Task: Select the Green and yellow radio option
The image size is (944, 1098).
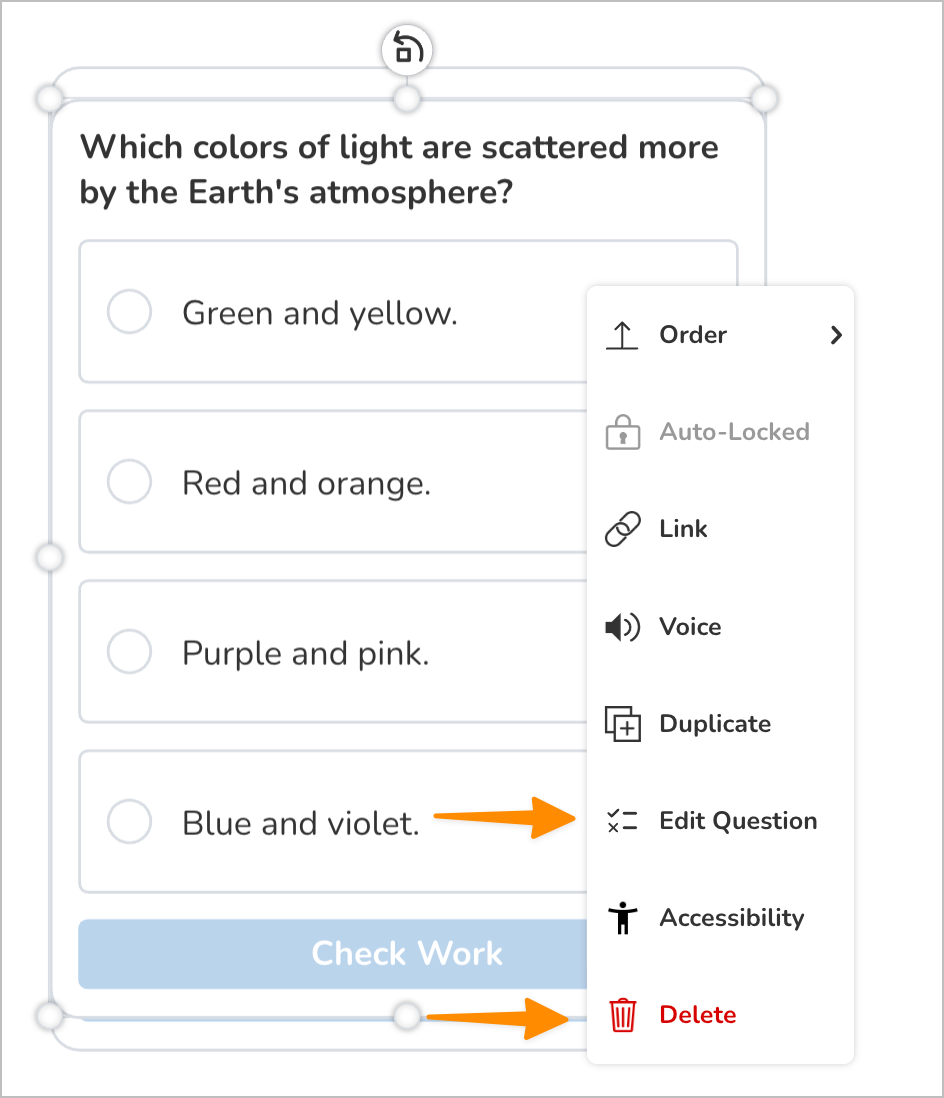Action: [130, 312]
